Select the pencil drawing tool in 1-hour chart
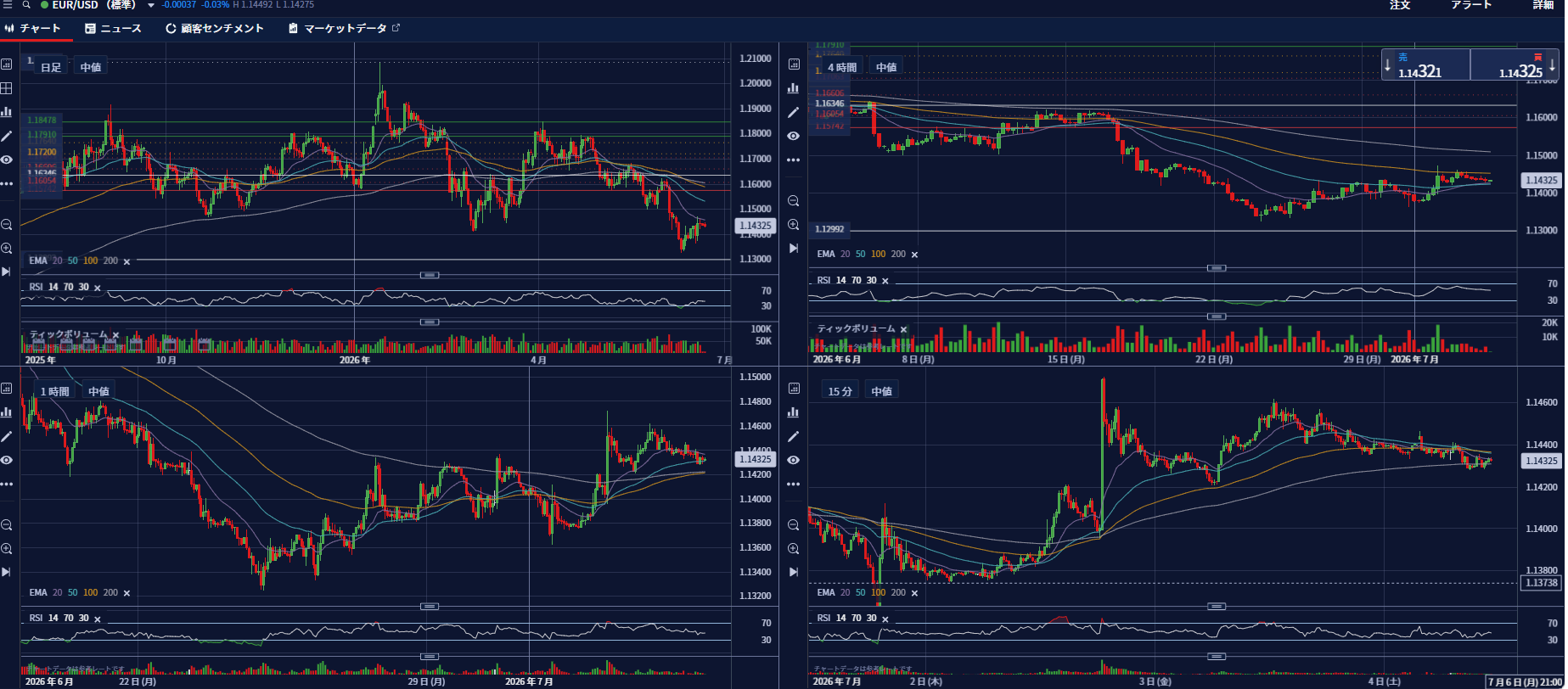The height and width of the screenshot is (689, 1568). click(6, 436)
